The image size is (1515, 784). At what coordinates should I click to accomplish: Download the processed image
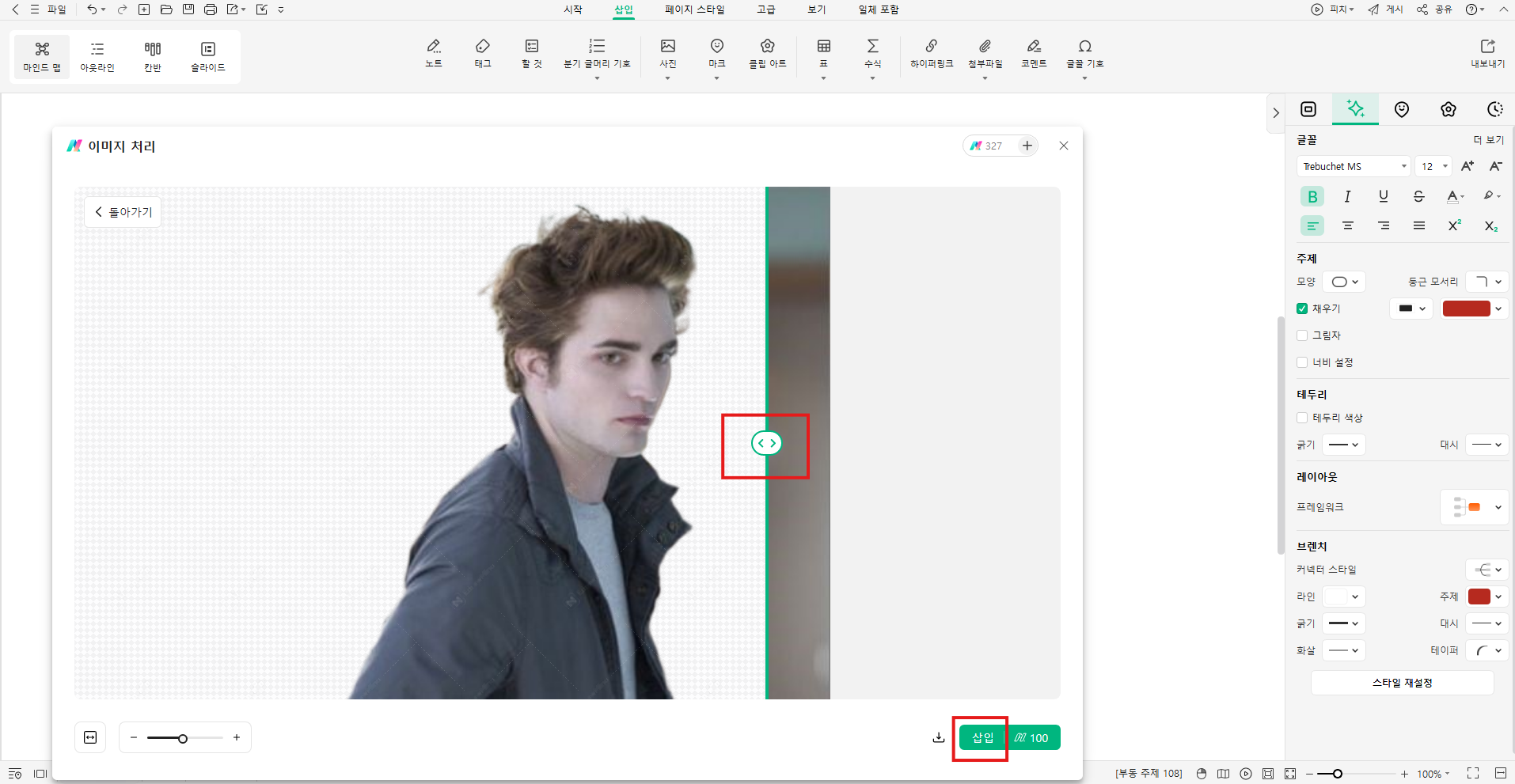[x=939, y=737]
